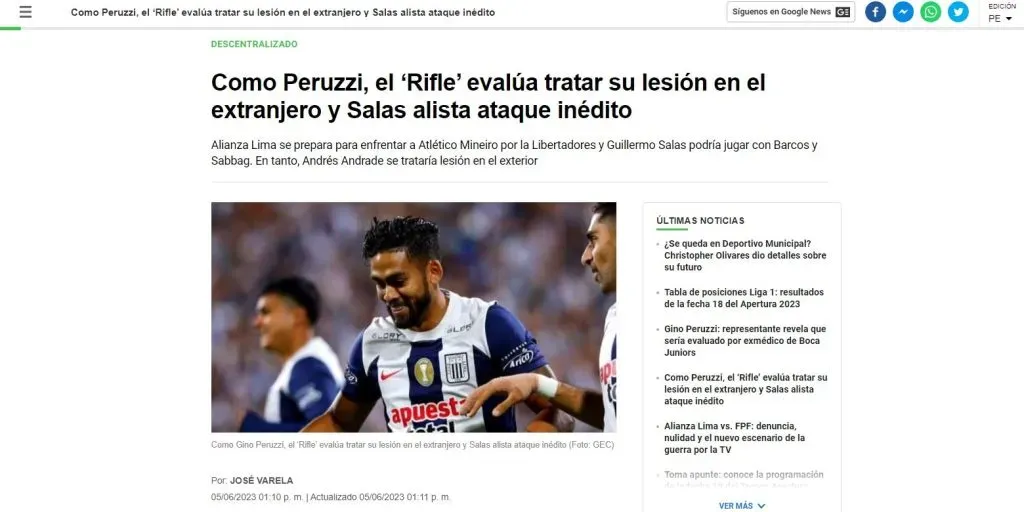Open Alianza Lima vs. FPF article

tap(735, 438)
